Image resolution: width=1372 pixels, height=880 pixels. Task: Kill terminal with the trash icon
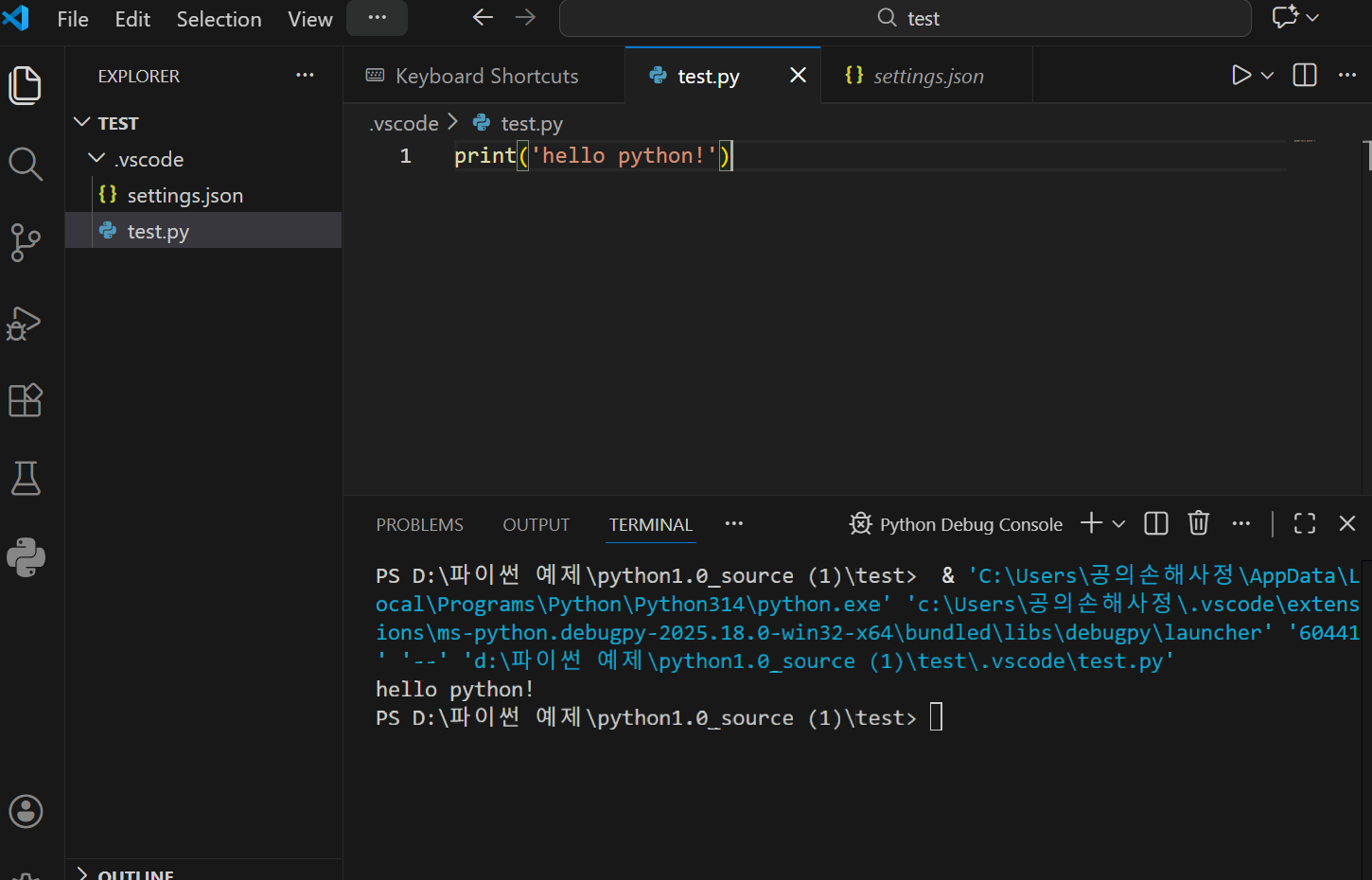1198,523
